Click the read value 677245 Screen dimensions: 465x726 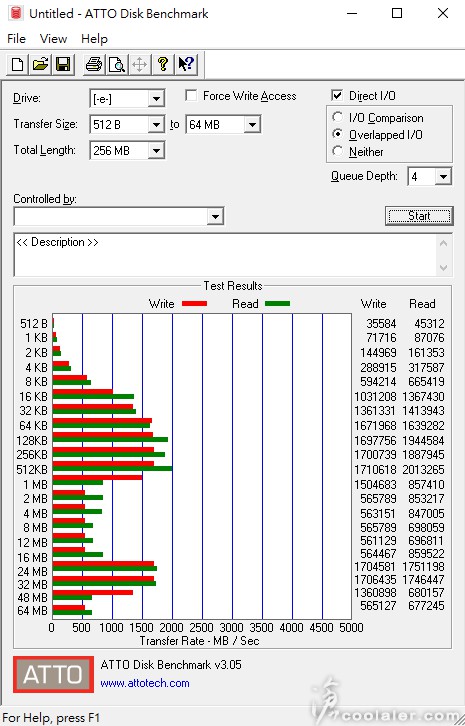tap(426, 606)
